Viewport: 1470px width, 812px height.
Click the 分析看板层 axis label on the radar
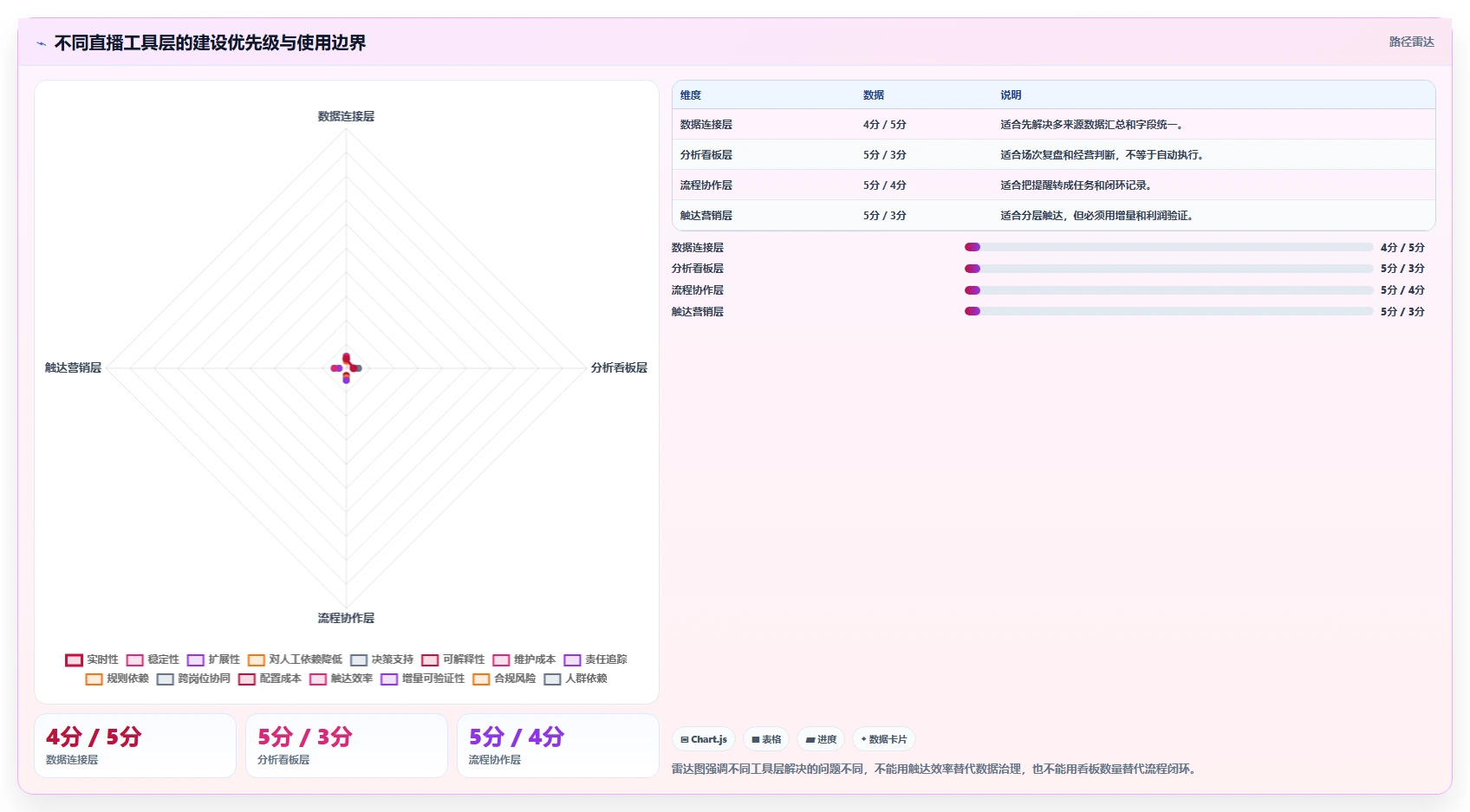point(619,367)
